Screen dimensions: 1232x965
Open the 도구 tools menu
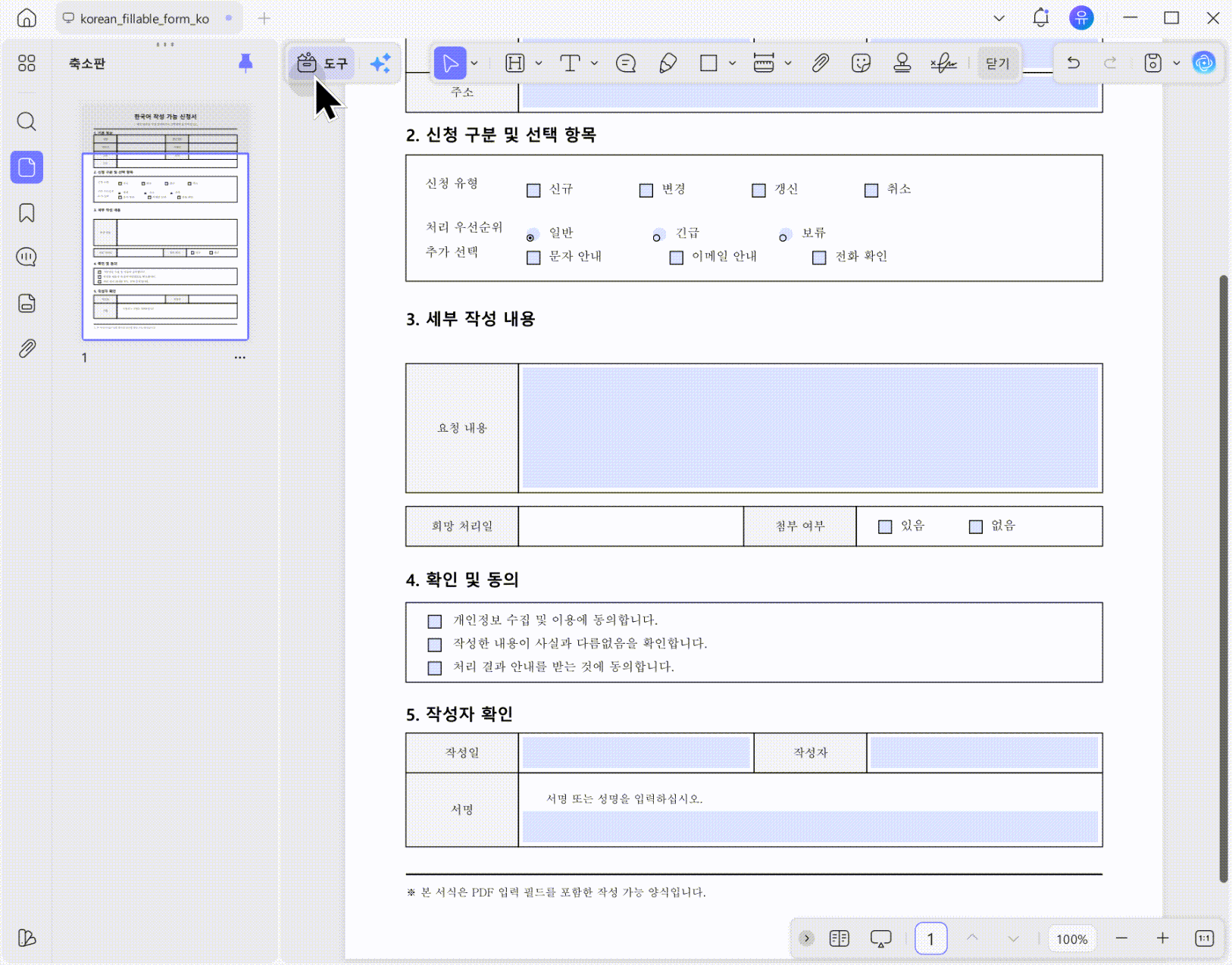pos(322,63)
